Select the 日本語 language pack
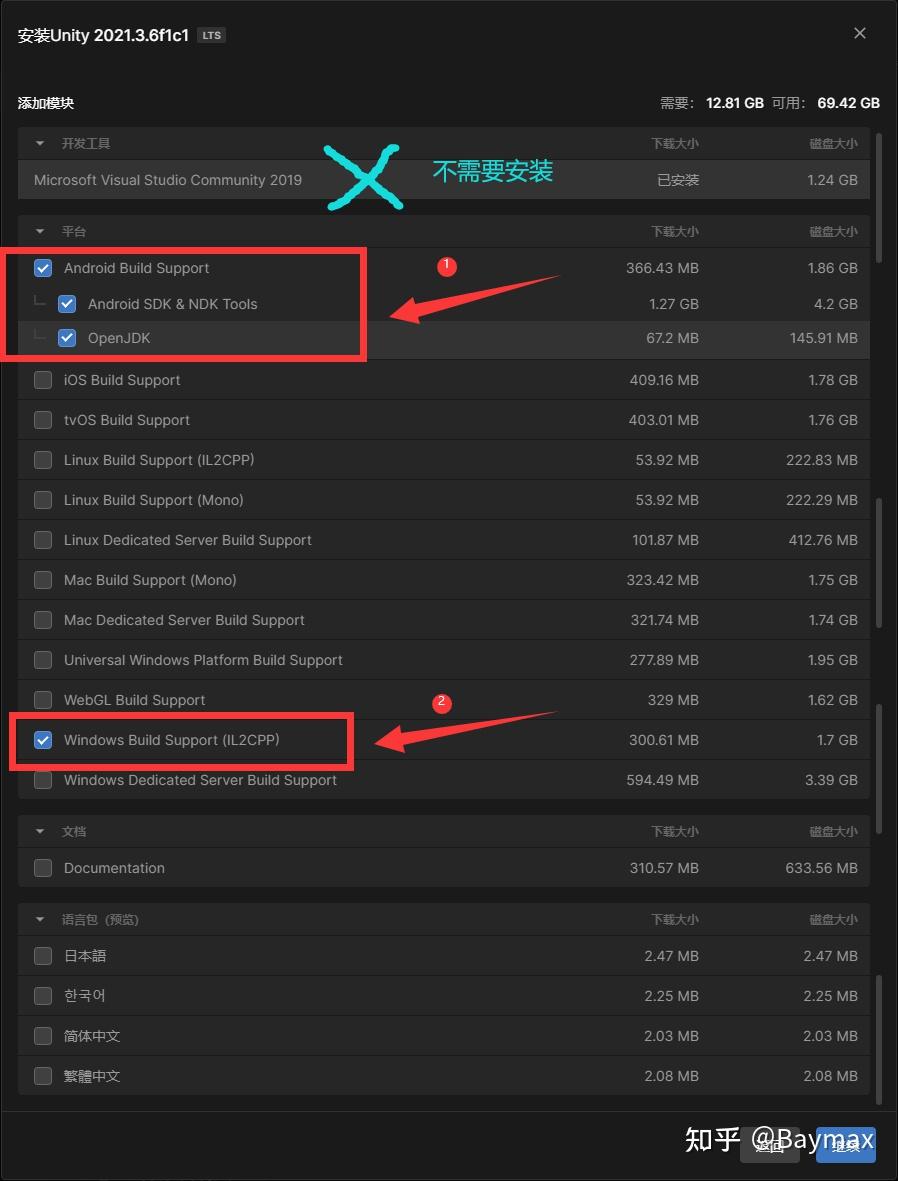Image resolution: width=898 pixels, height=1181 pixels. click(x=43, y=956)
